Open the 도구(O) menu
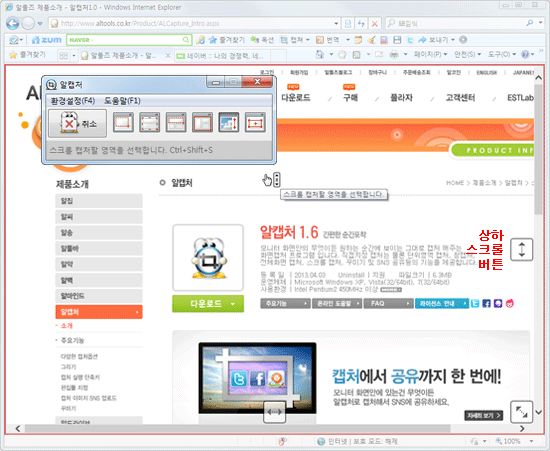Image resolution: width=550 pixels, height=451 pixels. point(502,54)
